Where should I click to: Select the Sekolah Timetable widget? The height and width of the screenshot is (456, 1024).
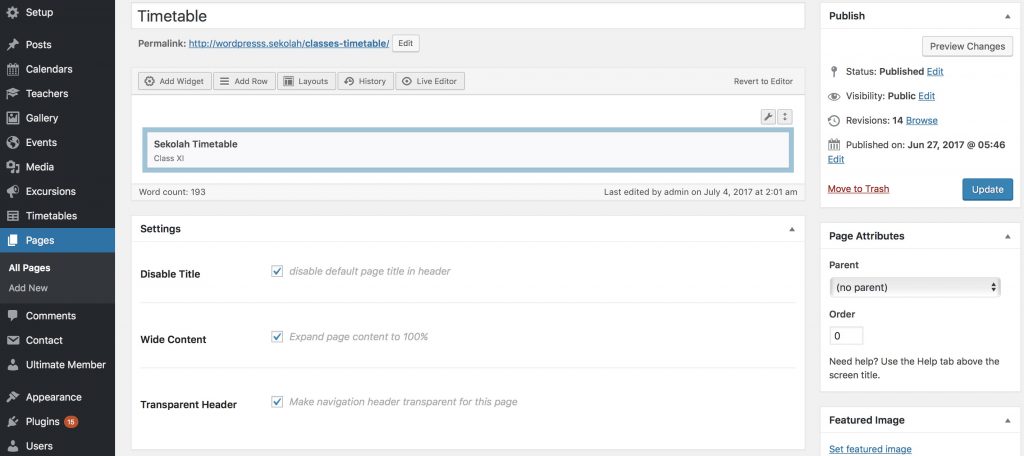(468, 150)
